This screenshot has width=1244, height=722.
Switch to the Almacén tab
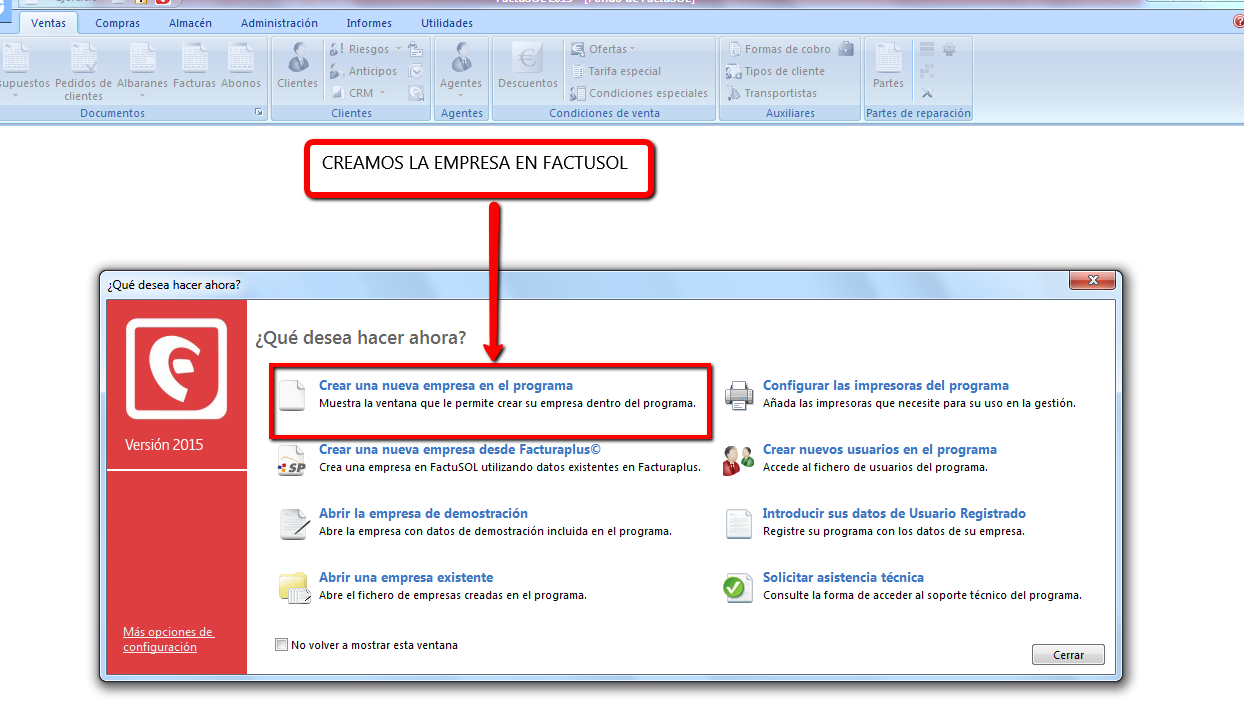190,23
